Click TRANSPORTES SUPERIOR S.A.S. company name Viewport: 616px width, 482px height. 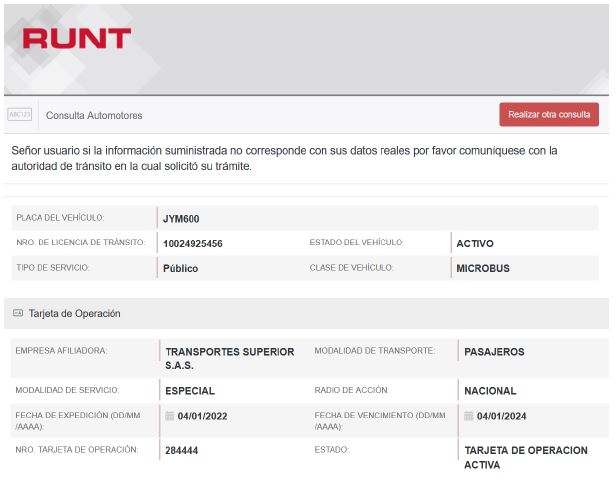coord(229,358)
